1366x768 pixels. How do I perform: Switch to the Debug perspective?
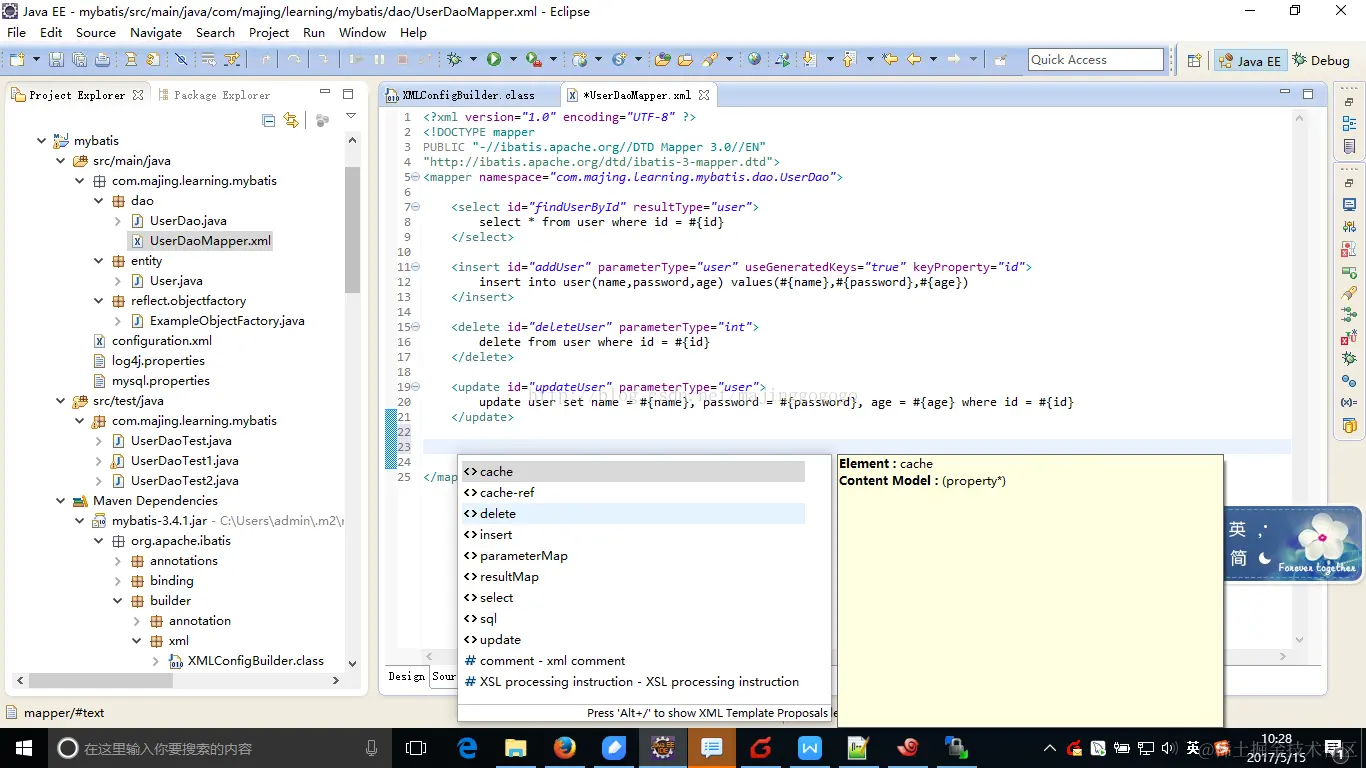[1321, 60]
